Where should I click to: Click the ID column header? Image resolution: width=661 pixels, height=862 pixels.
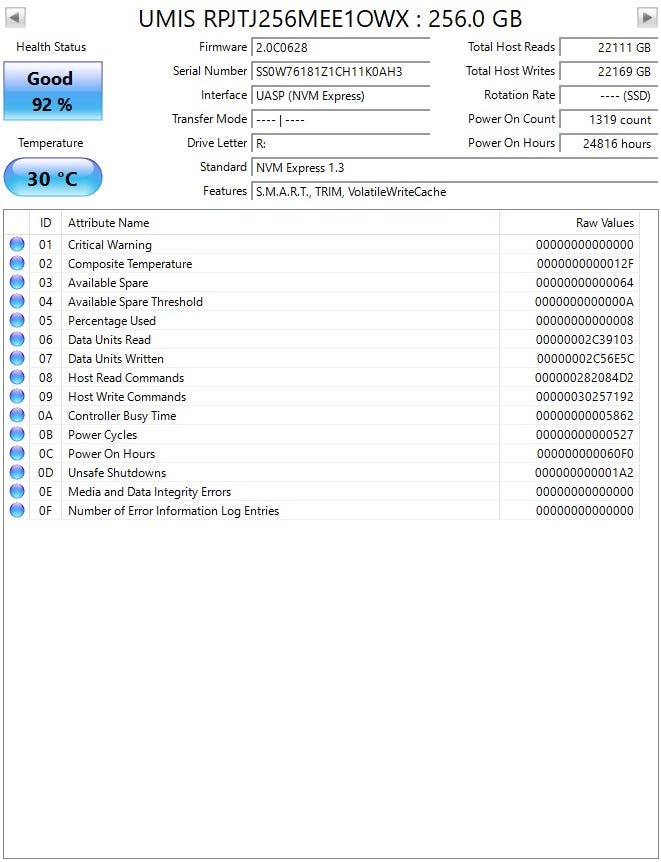[46, 223]
